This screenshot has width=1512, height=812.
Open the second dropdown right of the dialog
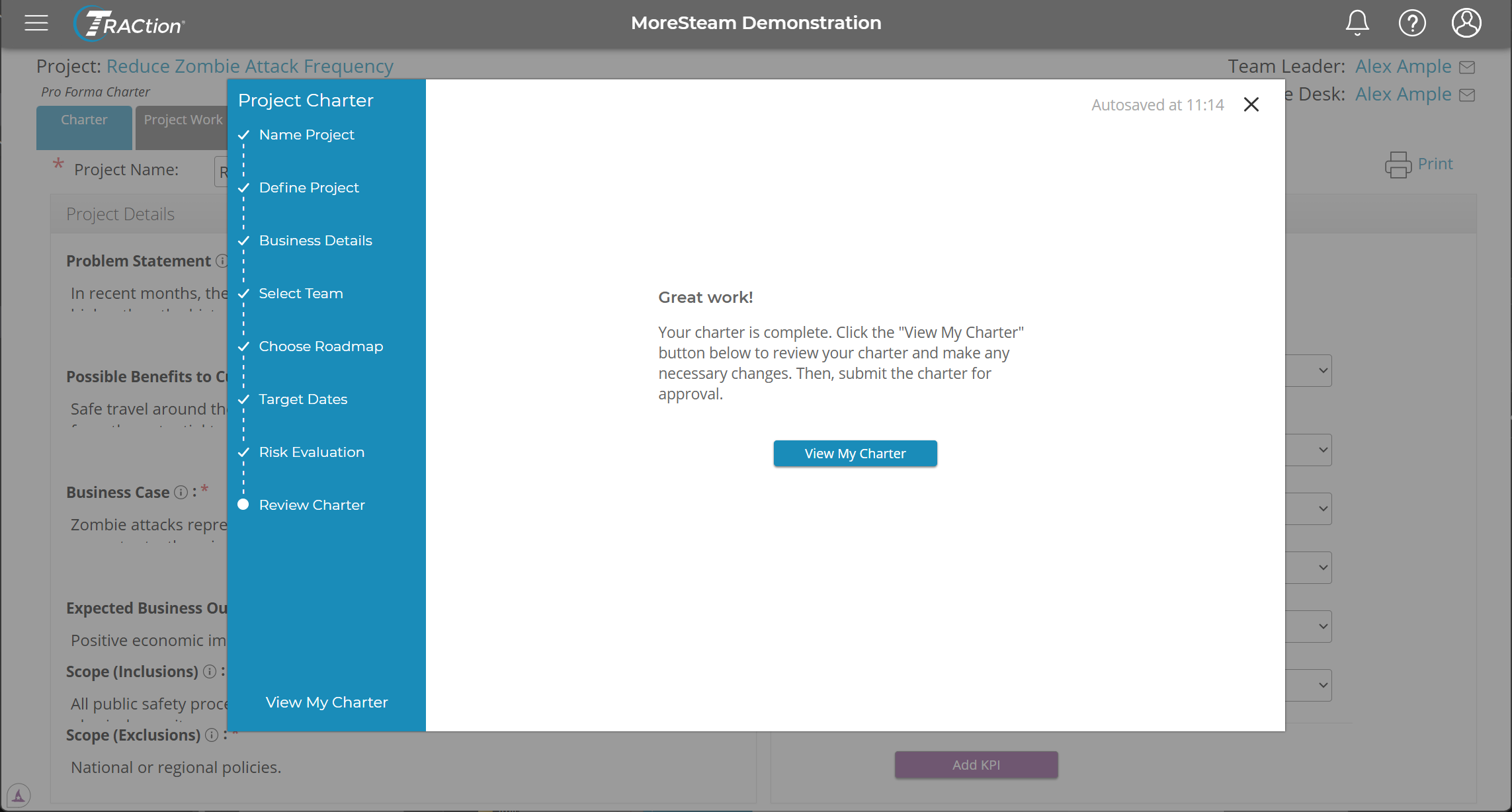click(1309, 450)
